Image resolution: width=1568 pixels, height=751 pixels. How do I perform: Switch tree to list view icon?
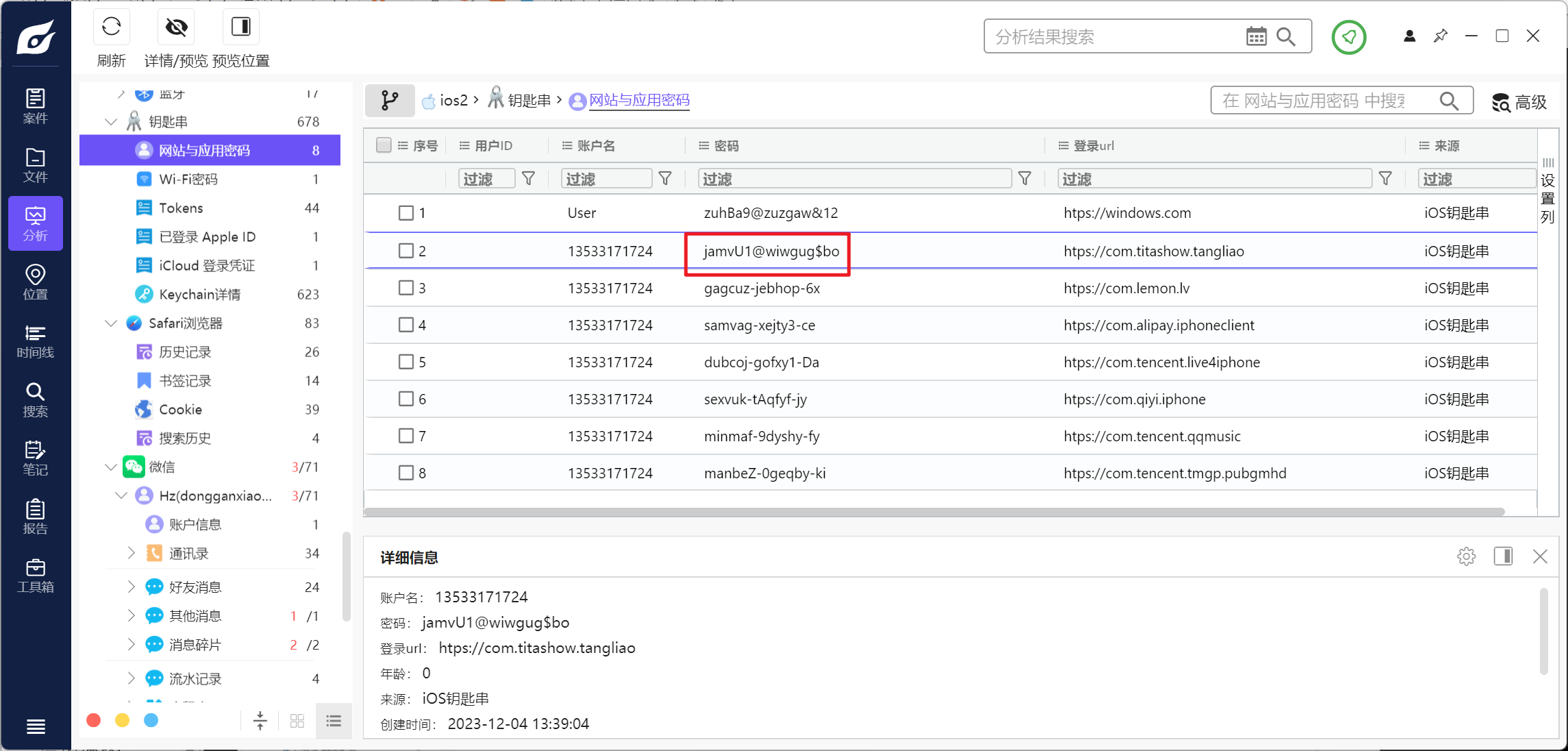(x=334, y=721)
